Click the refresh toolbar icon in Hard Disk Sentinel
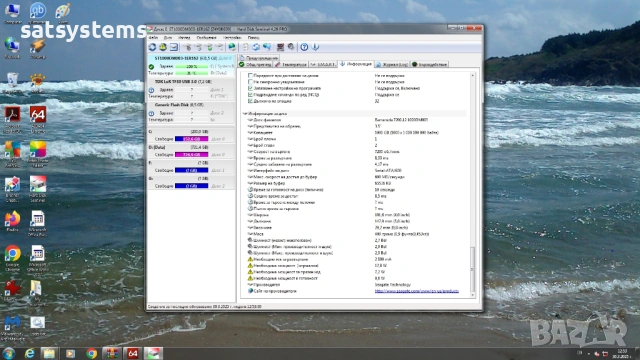The image size is (640, 360). pos(152,47)
